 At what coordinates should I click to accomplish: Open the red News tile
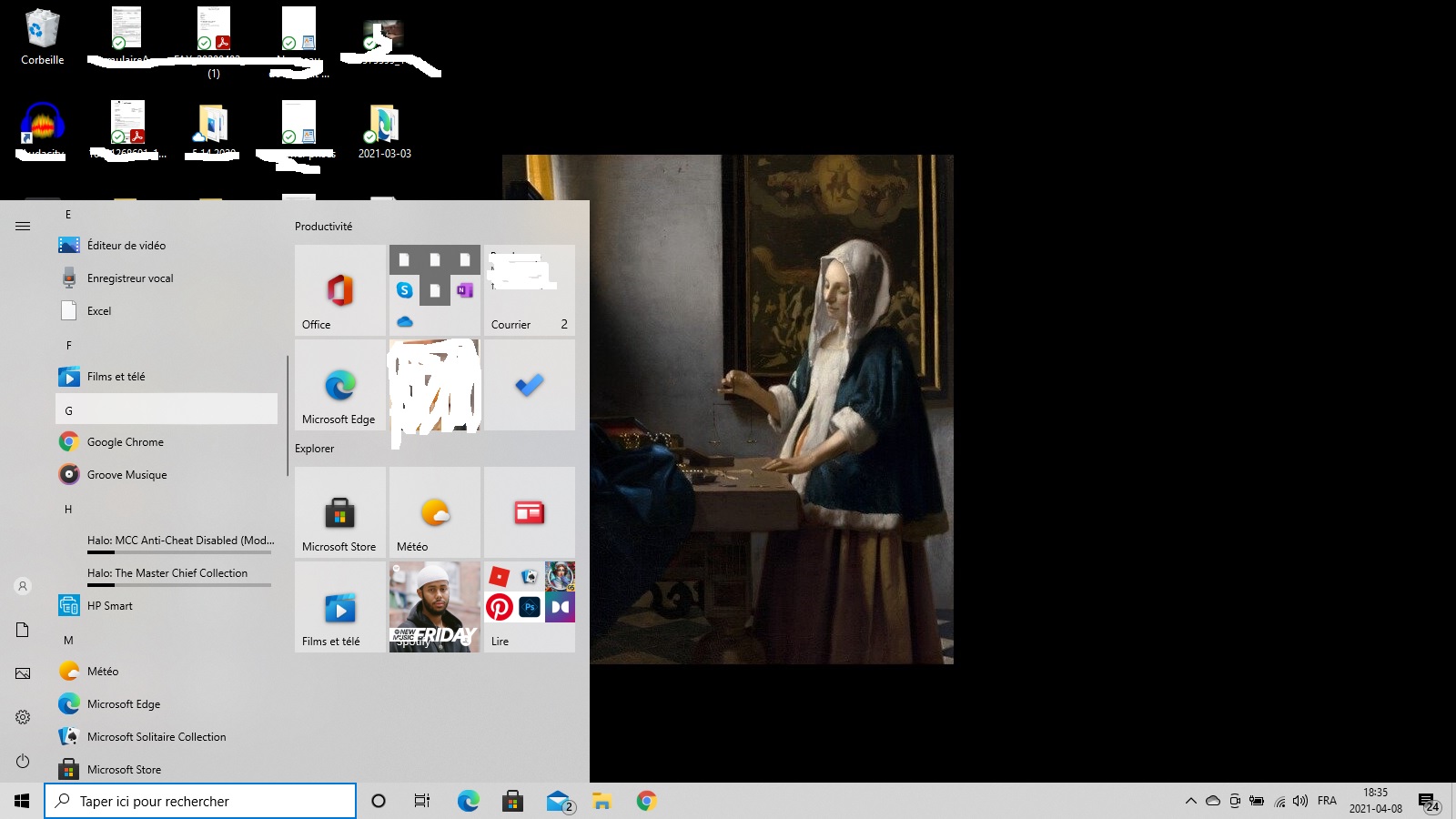(x=530, y=512)
